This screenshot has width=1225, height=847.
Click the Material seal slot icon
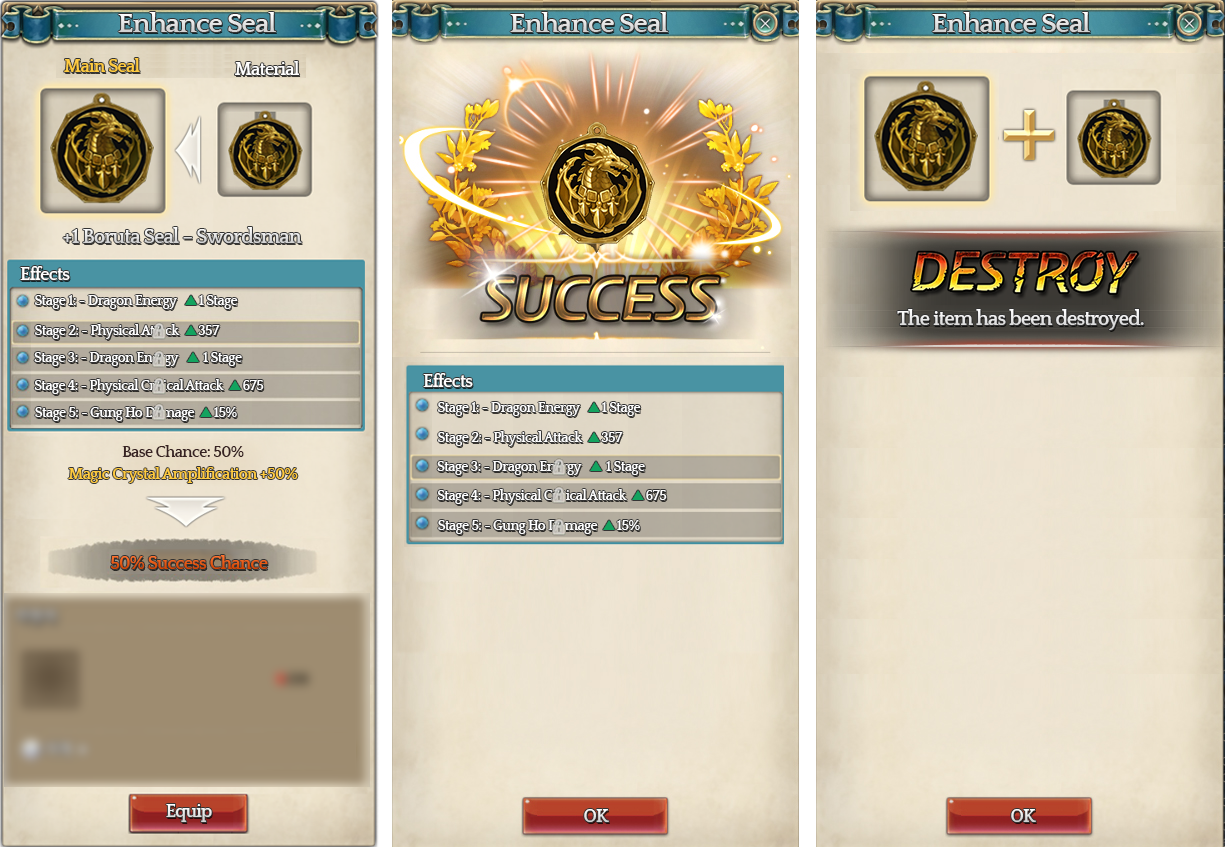click(x=265, y=149)
